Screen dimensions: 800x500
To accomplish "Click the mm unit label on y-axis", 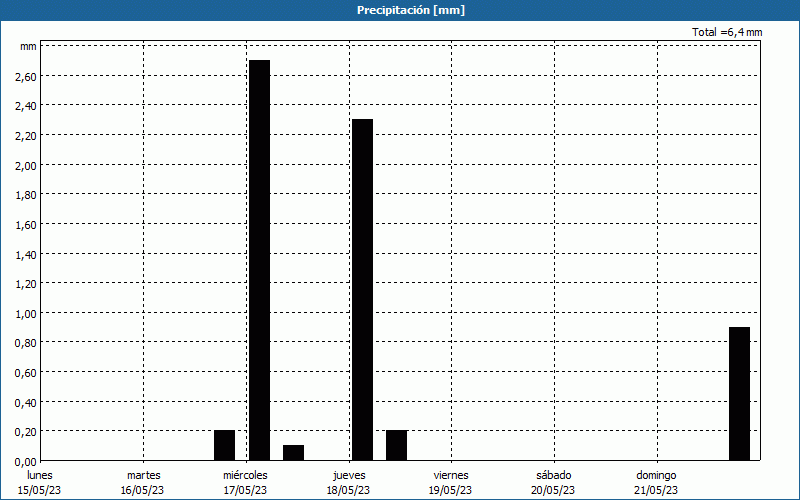I will [28, 47].
